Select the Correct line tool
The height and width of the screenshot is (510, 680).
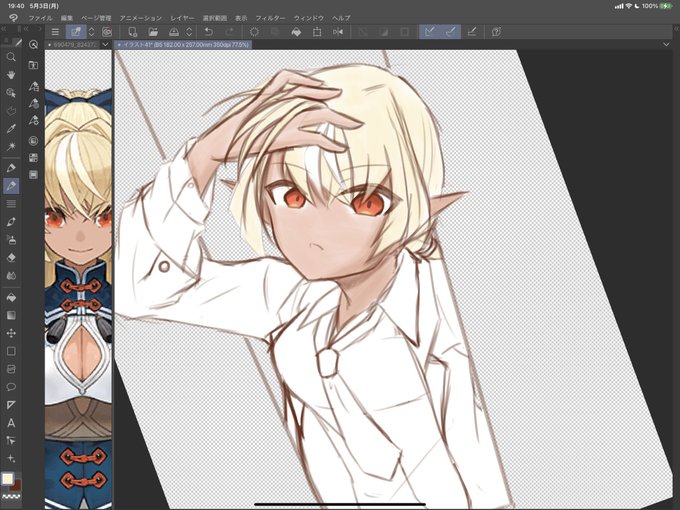point(11,441)
